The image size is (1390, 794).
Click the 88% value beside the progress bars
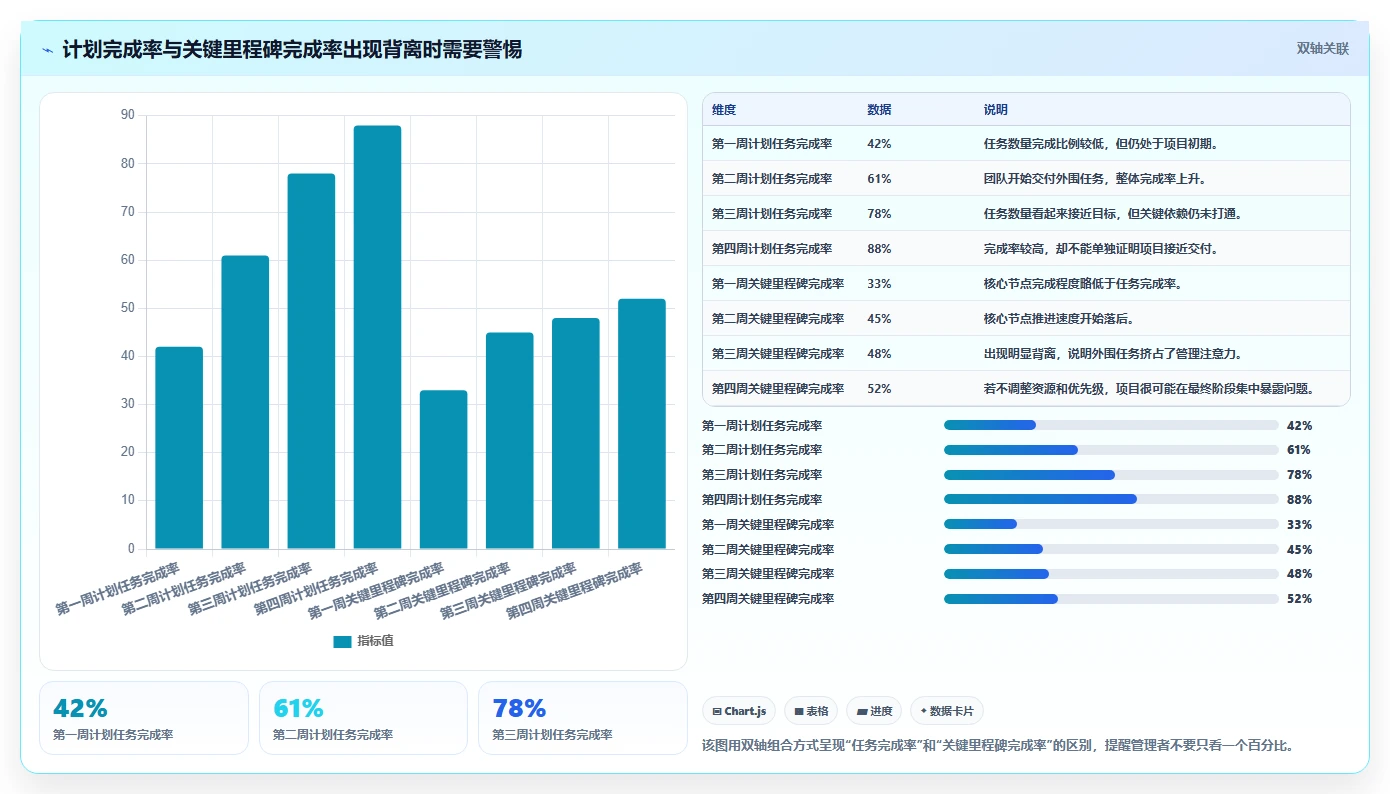(x=1300, y=500)
